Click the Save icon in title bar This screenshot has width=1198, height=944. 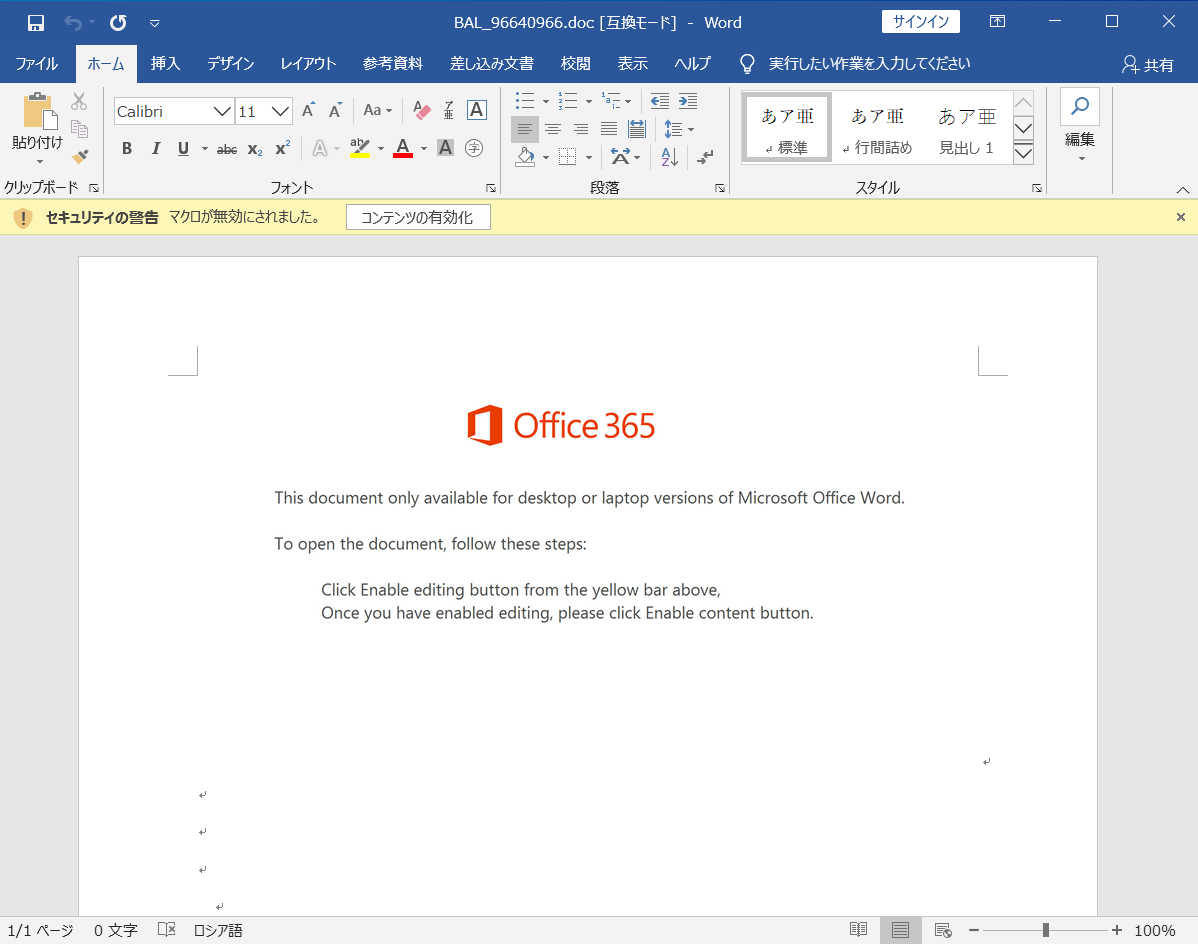[x=35, y=23]
